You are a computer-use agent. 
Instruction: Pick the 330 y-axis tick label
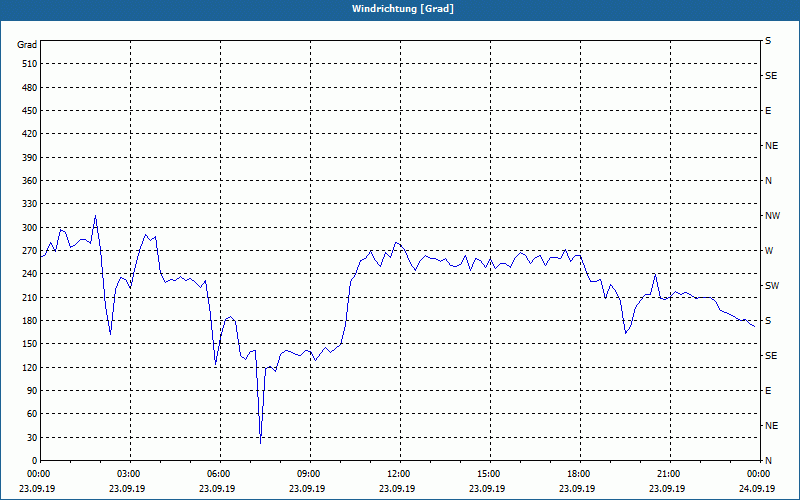coord(29,204)
